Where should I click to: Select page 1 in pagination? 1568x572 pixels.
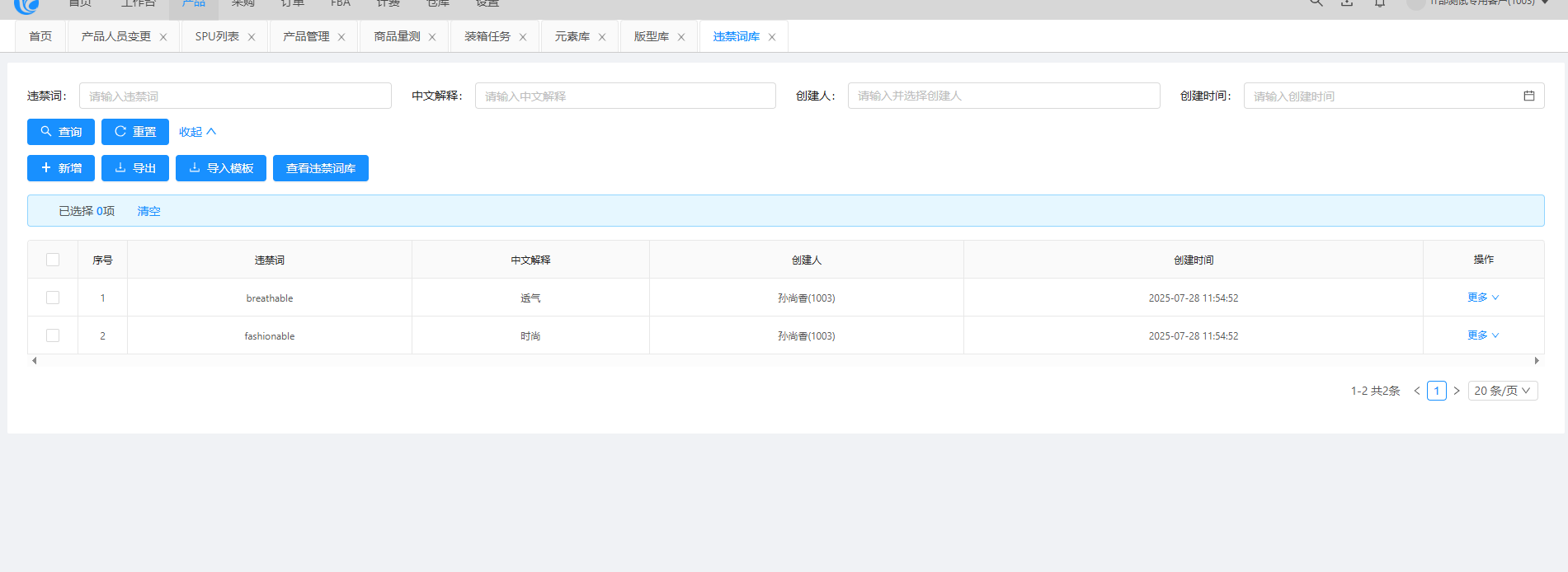pos(1437,391)
